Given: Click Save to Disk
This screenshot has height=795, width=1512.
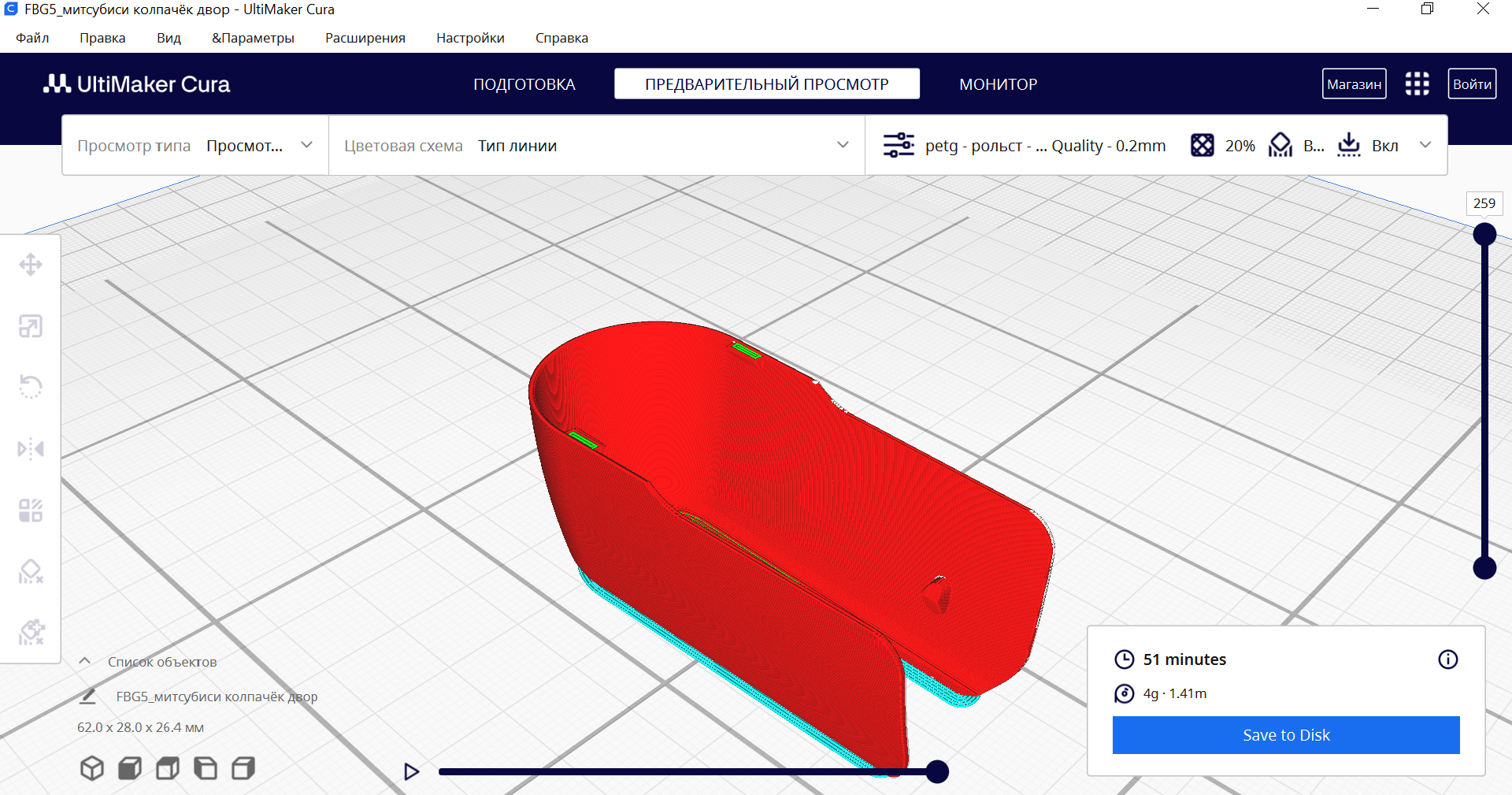Looking at the screenshot, I should pos(1286,735).
